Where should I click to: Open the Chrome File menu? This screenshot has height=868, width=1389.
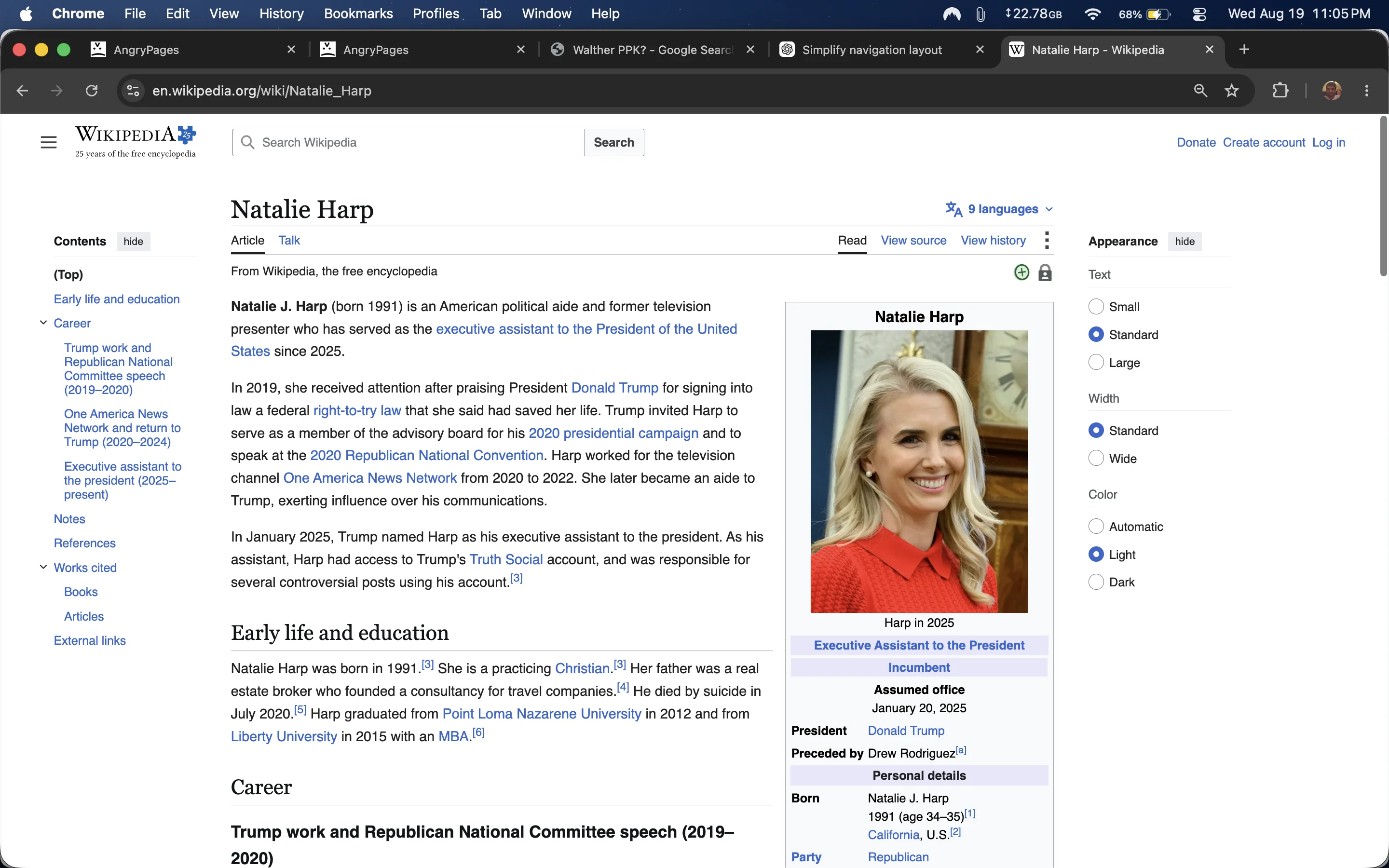pyautogui.click(x=135, y=14)
